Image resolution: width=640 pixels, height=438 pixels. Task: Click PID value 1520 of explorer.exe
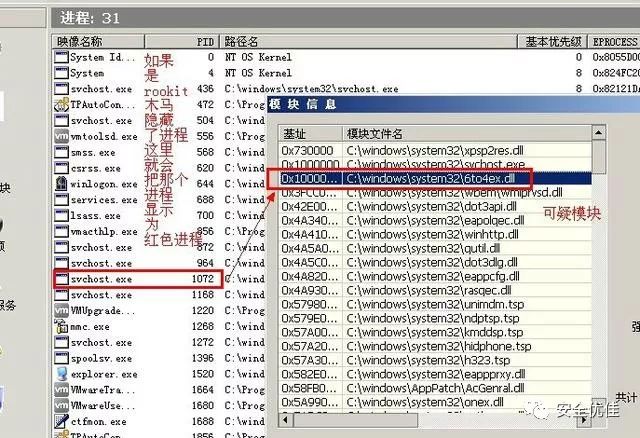[x=203, y=374]
